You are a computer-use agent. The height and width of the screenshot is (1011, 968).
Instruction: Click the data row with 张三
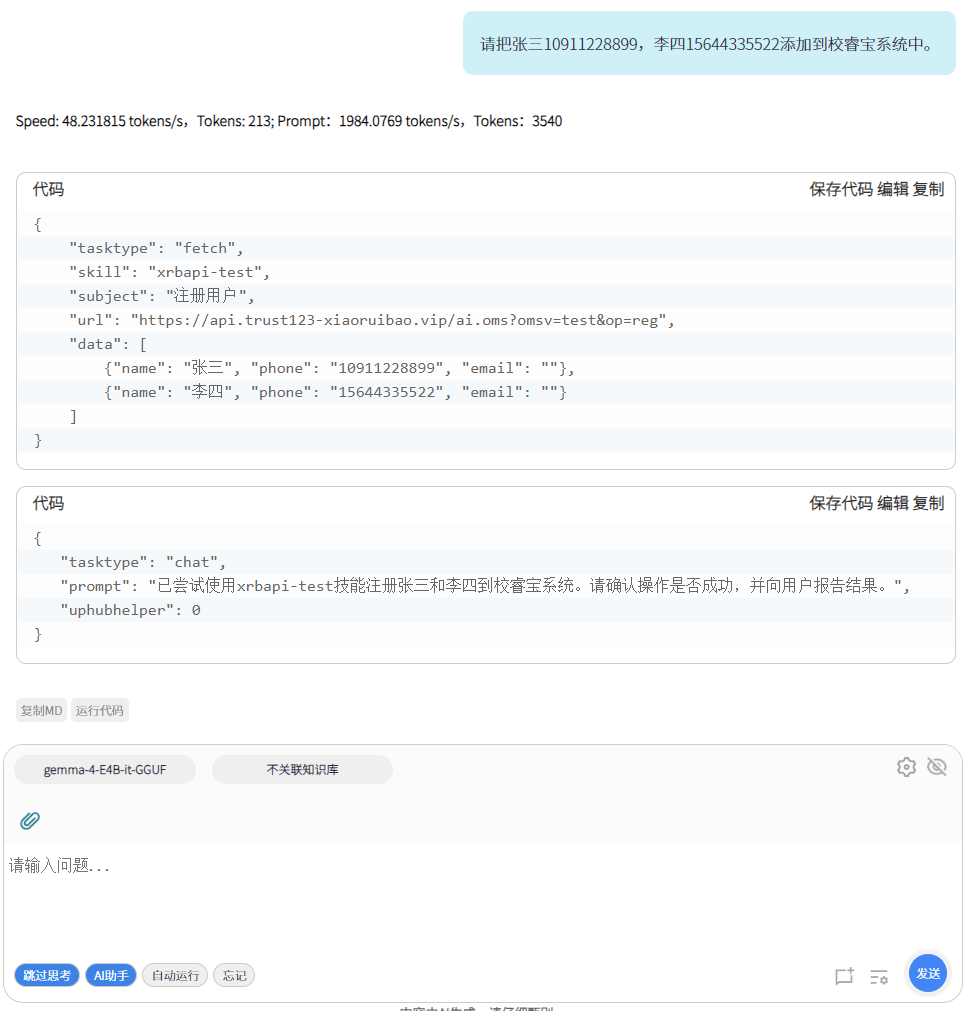[485, 368]
